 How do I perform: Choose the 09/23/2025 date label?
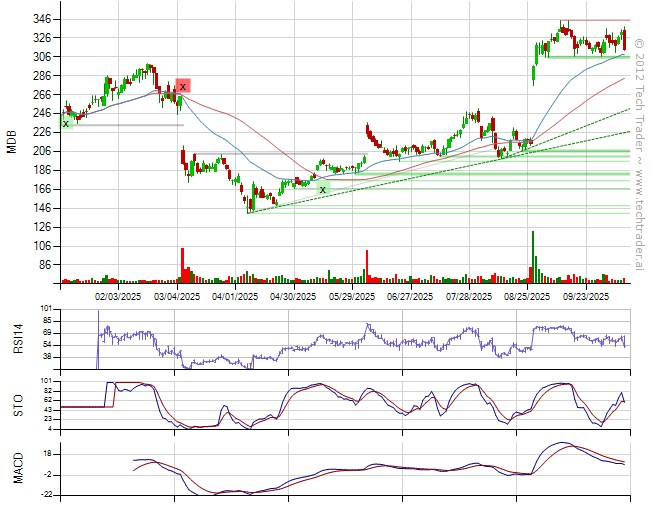pyautogui.click(x=586, y=296)
